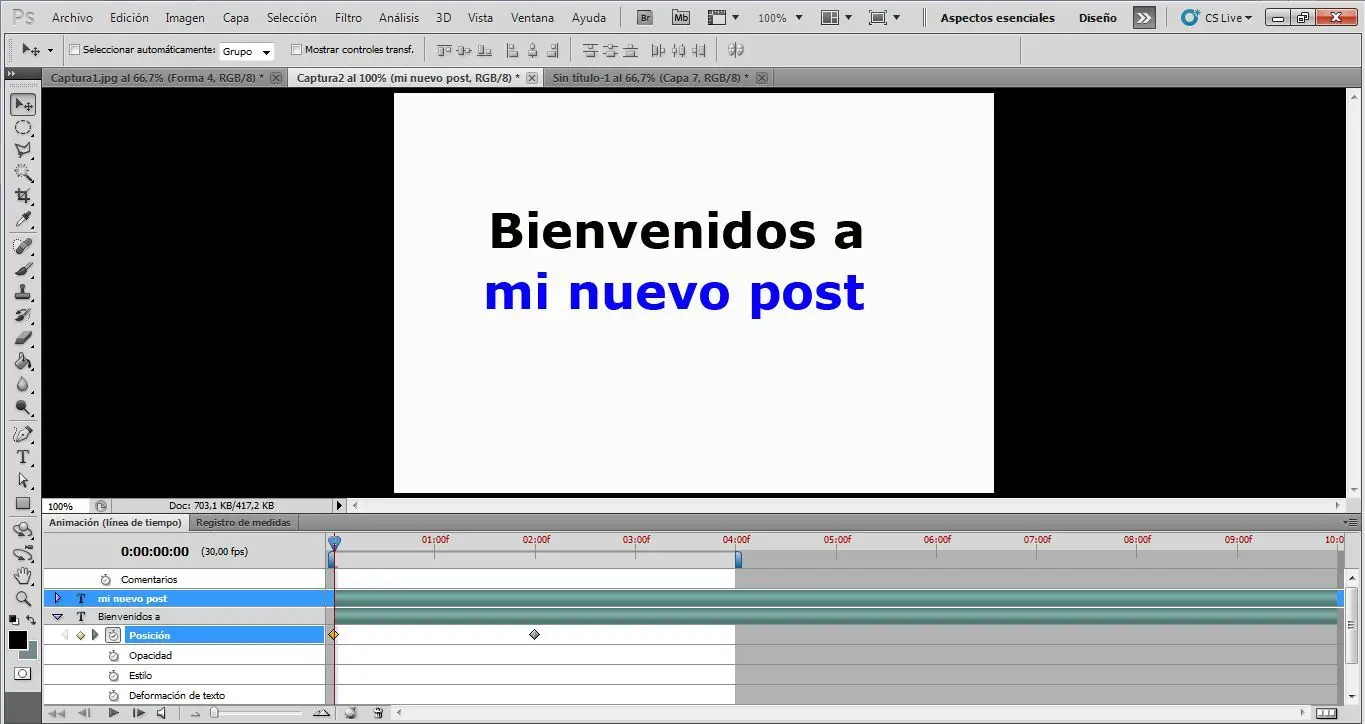
Task: Show more workspaces with double arrow
Action: pos(1144,18)
